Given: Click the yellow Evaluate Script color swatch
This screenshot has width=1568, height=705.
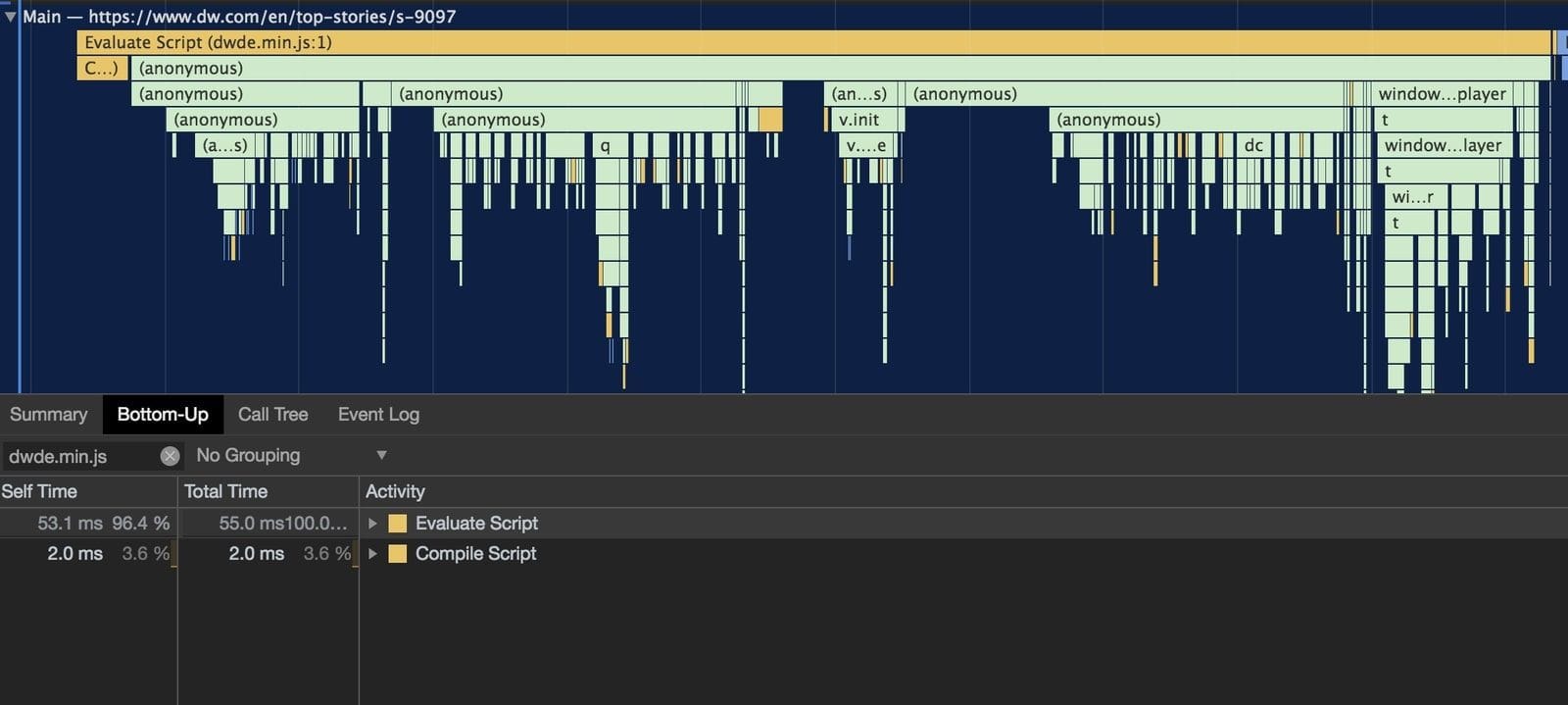Looking at the screenshot, I should click(x=397, y=524).
